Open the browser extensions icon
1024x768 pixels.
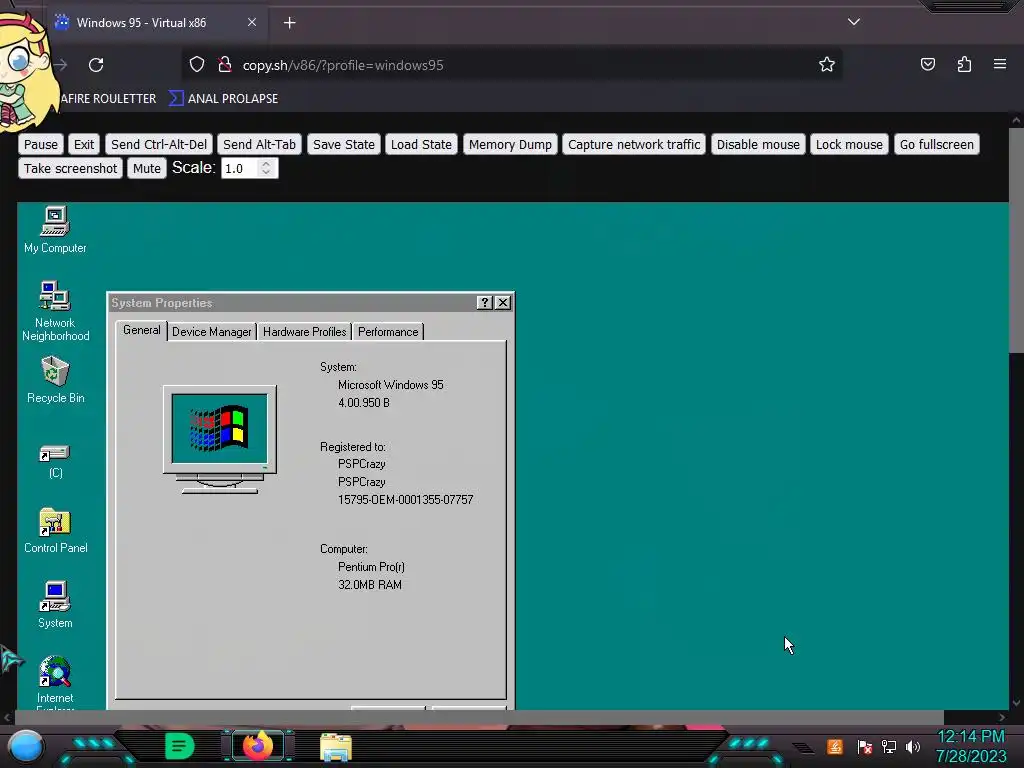pos(964,64)
